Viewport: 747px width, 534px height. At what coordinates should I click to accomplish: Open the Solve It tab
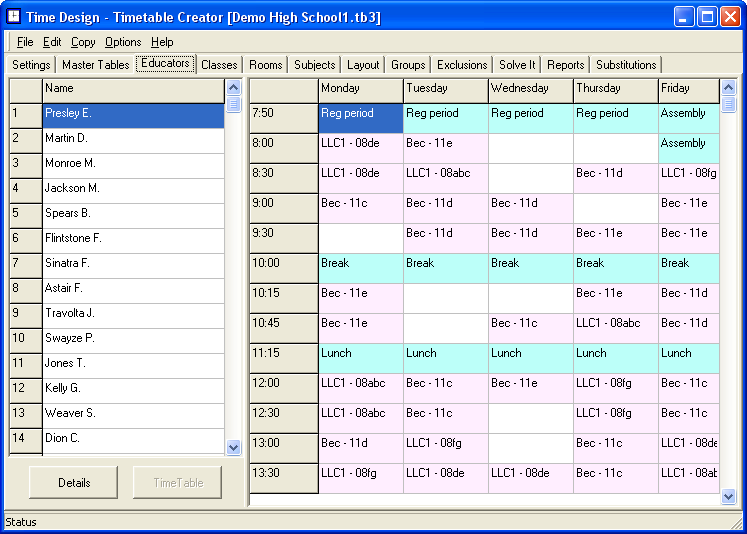pos(517,65)
